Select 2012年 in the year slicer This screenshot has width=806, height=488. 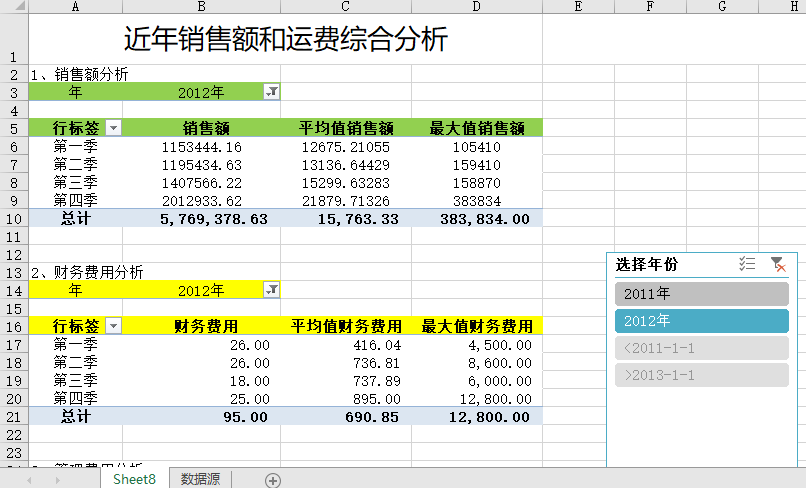click(702, 321)
